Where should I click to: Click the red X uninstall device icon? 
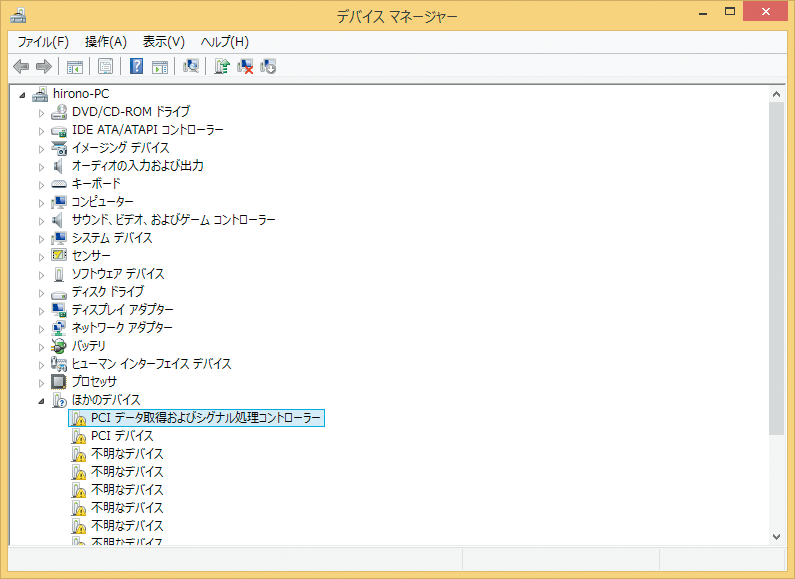pyautogui.click(x=245, y=66)
